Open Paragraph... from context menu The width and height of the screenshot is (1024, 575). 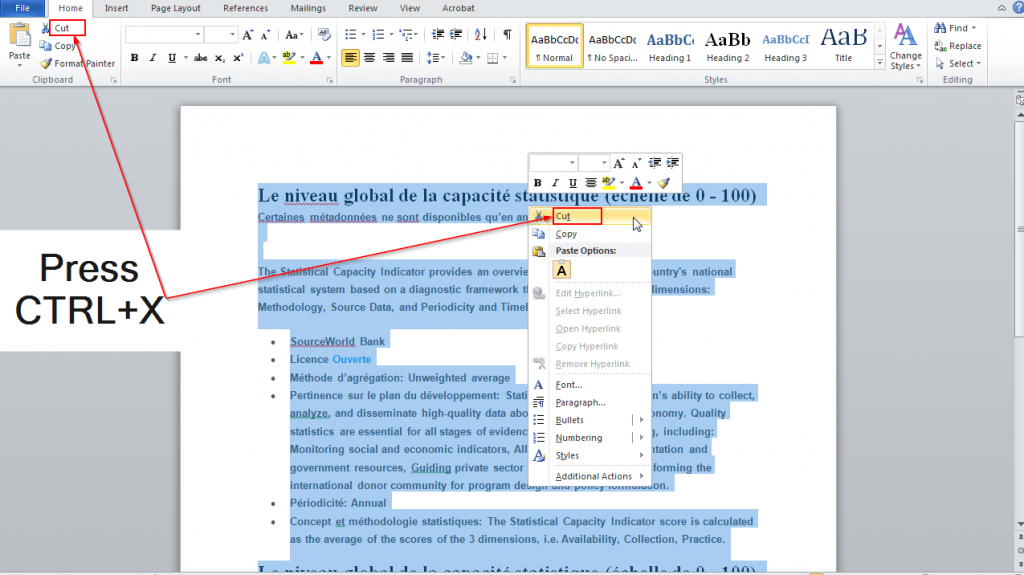click(x=590, y=402)
